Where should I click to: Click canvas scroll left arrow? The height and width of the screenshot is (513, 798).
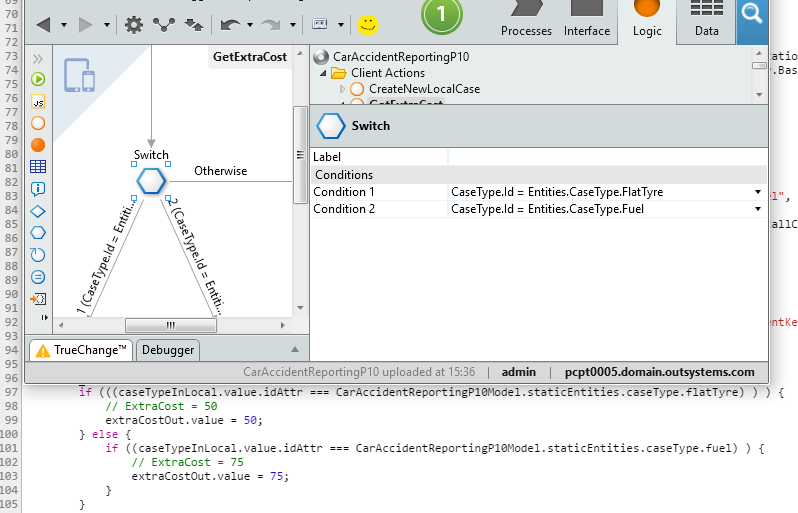coord(61,325)
